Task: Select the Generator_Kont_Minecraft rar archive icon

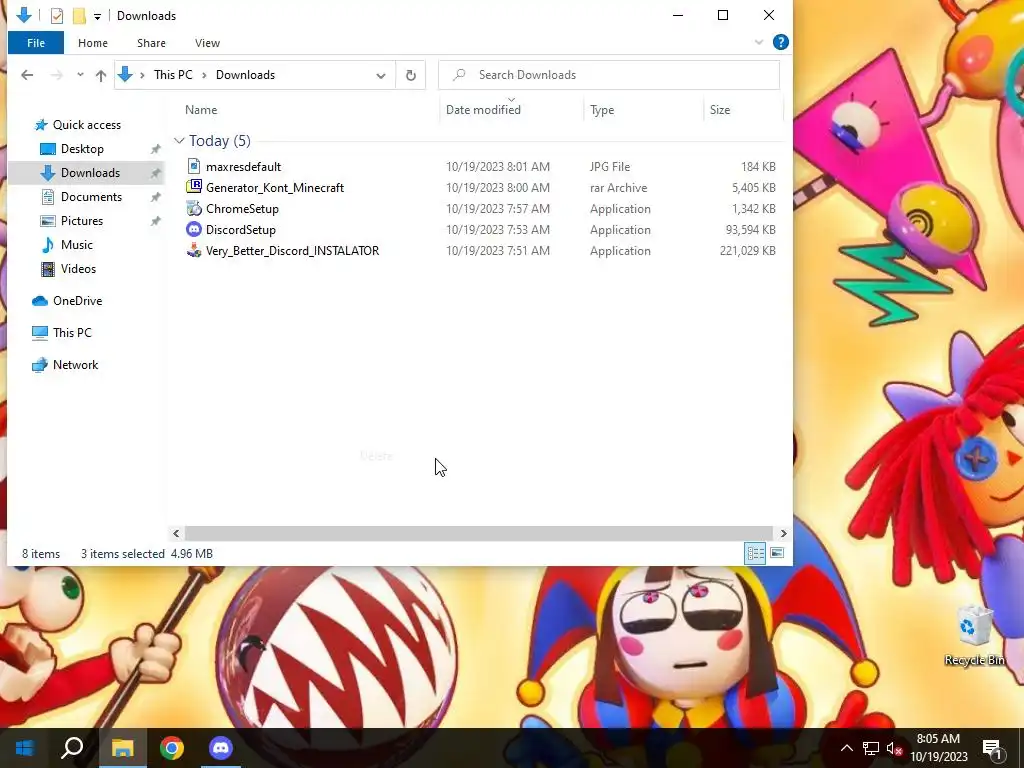Action: tap(194, 187)
